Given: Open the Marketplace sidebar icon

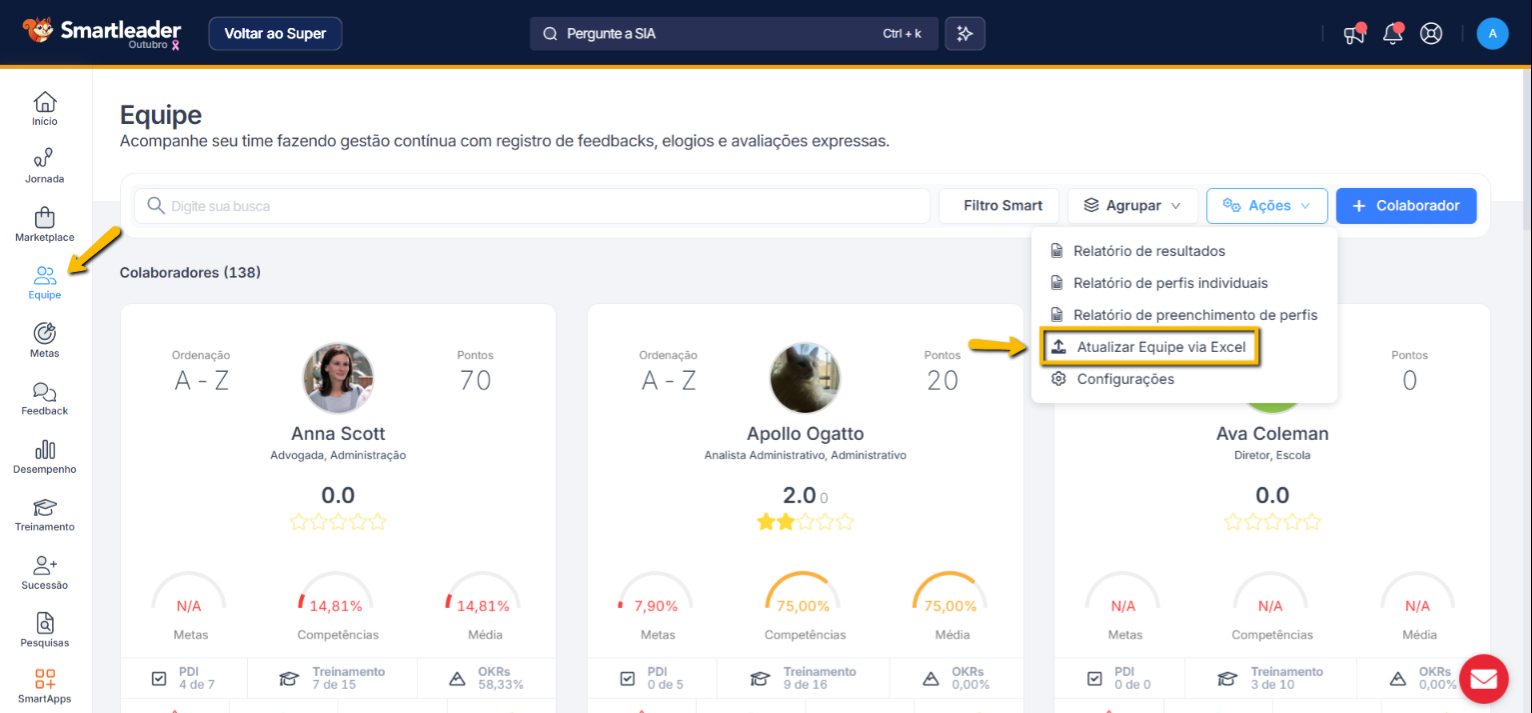Looking at the screenshot, I should [x=45, y=224].
